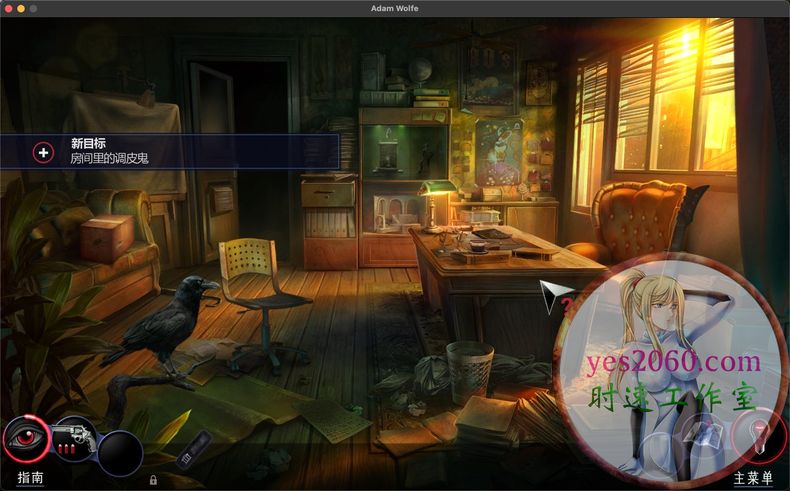Click the green desk lamp
Screen dimensions: 790x491
point(434,200)
